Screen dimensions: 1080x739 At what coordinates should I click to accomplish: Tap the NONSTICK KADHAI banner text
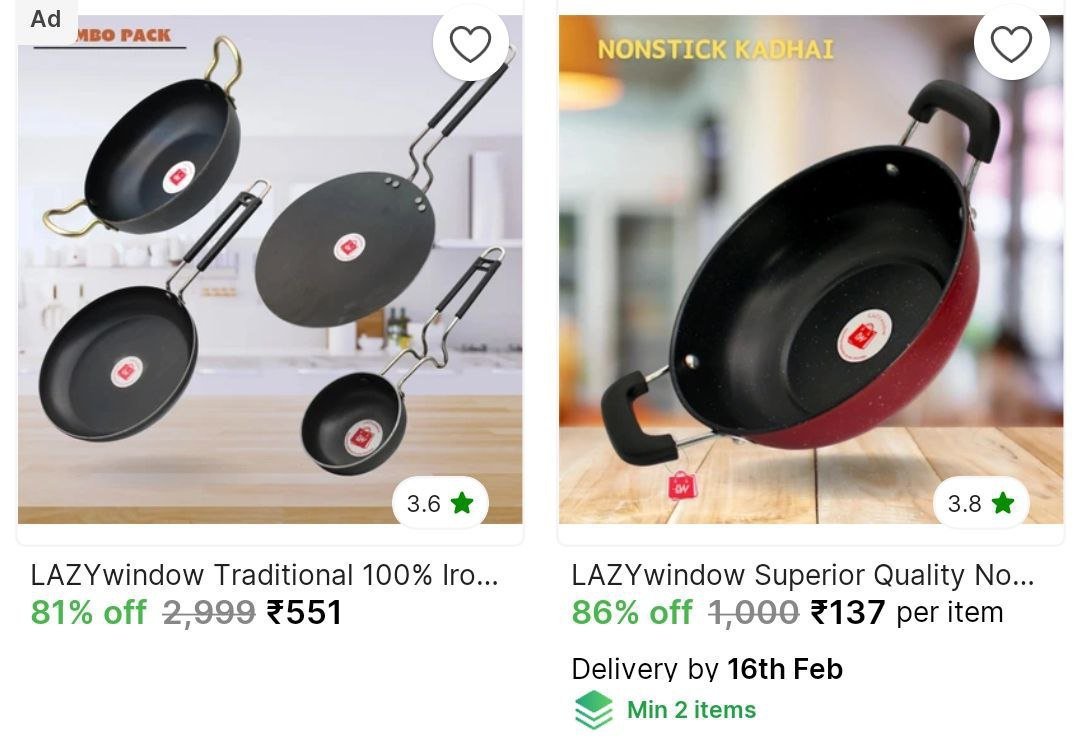coord(715,49)
